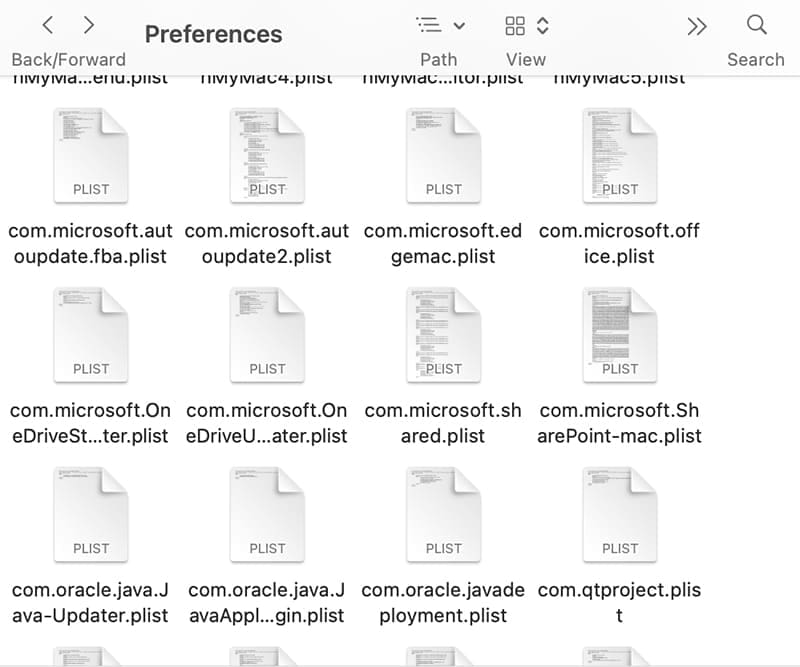Select com.microsoft.OneDriveU...ater.plist file icon

click(x=267, y=335)
